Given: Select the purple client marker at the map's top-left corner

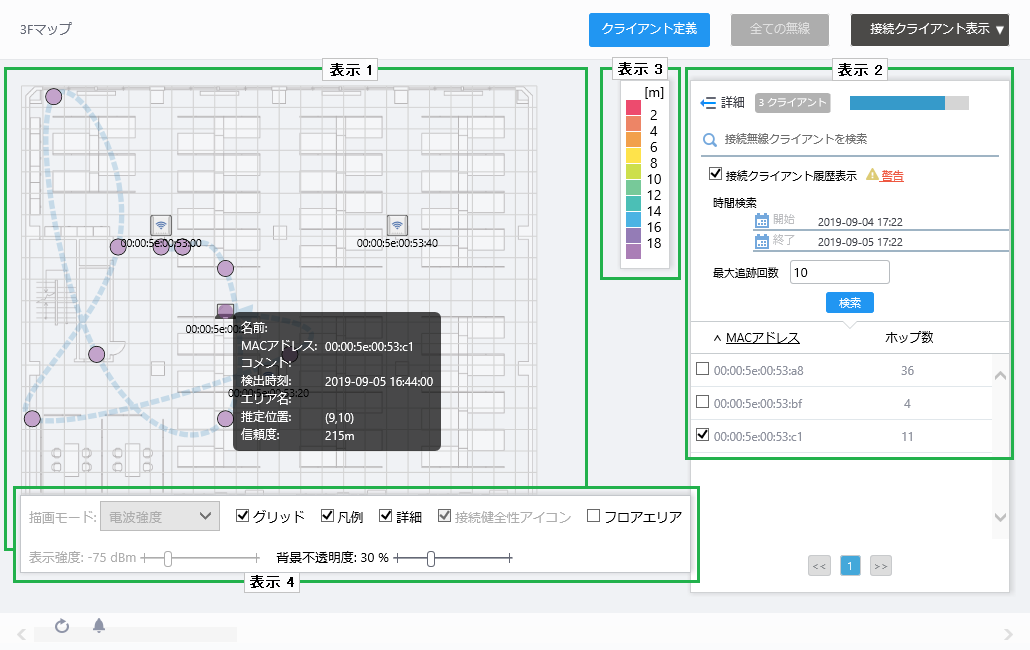Looking at the screenshot, I should (54, 97).
